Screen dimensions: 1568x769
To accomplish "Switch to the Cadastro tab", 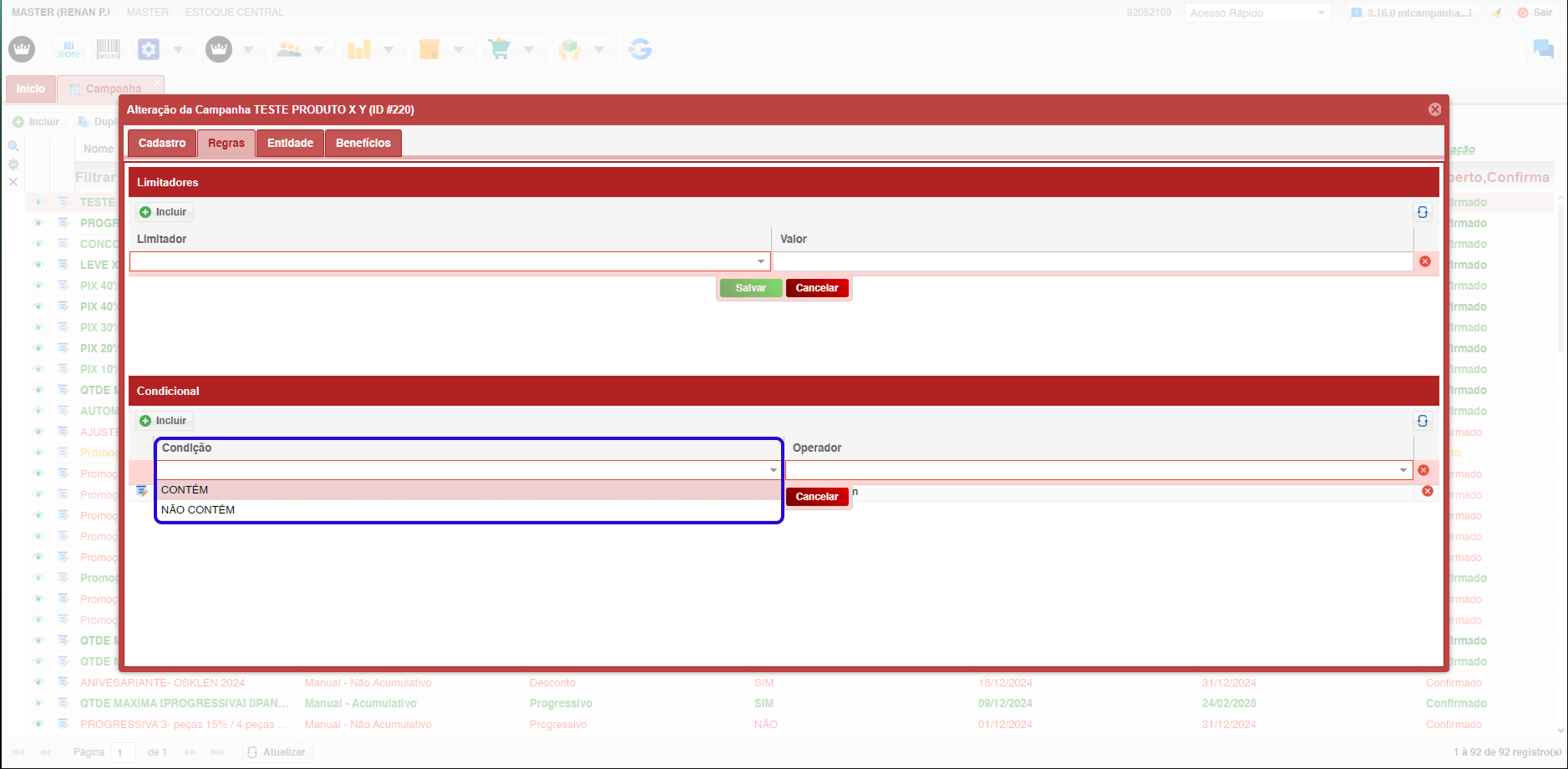I will click(162, 144).
